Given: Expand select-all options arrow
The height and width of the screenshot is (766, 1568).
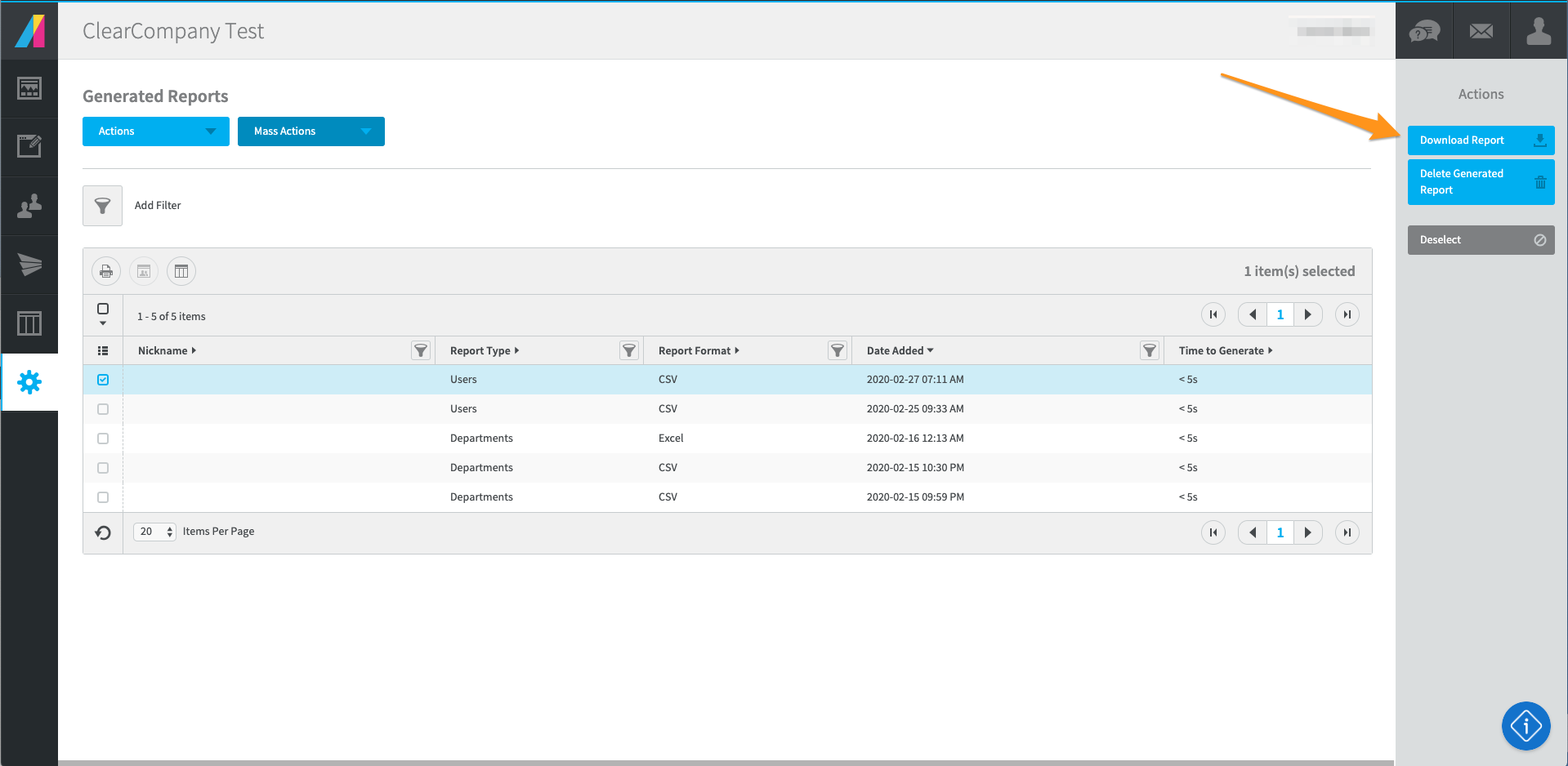Looking at the screenshot, I should 103,323.
